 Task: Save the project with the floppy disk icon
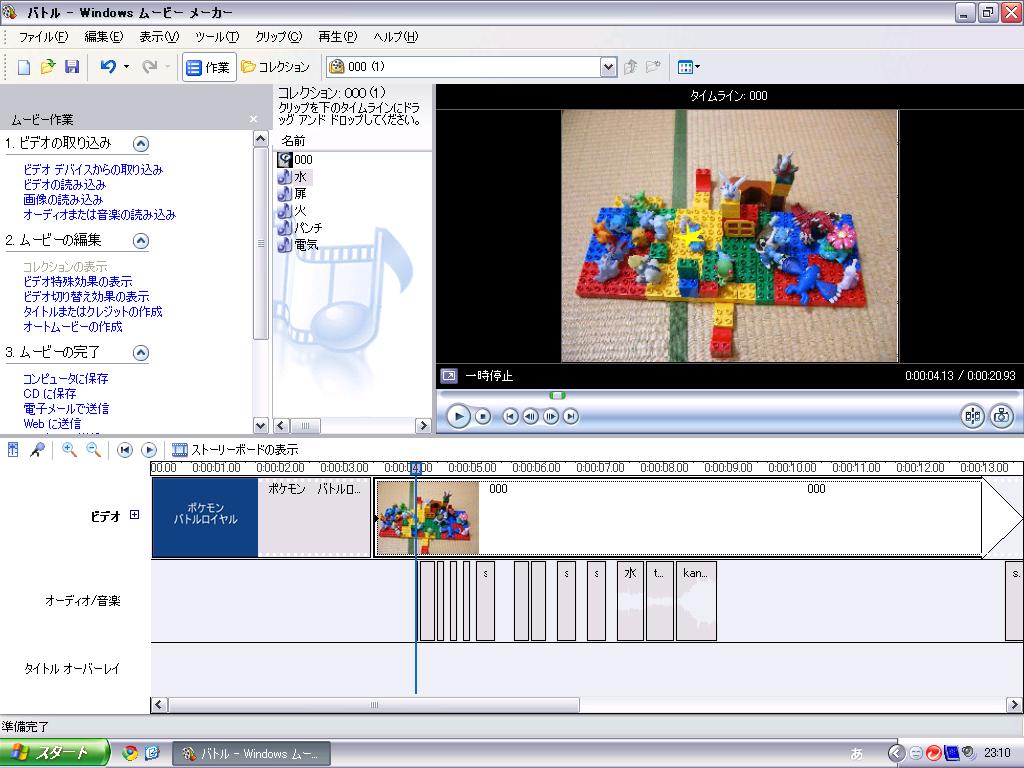(x=72, y=67)
